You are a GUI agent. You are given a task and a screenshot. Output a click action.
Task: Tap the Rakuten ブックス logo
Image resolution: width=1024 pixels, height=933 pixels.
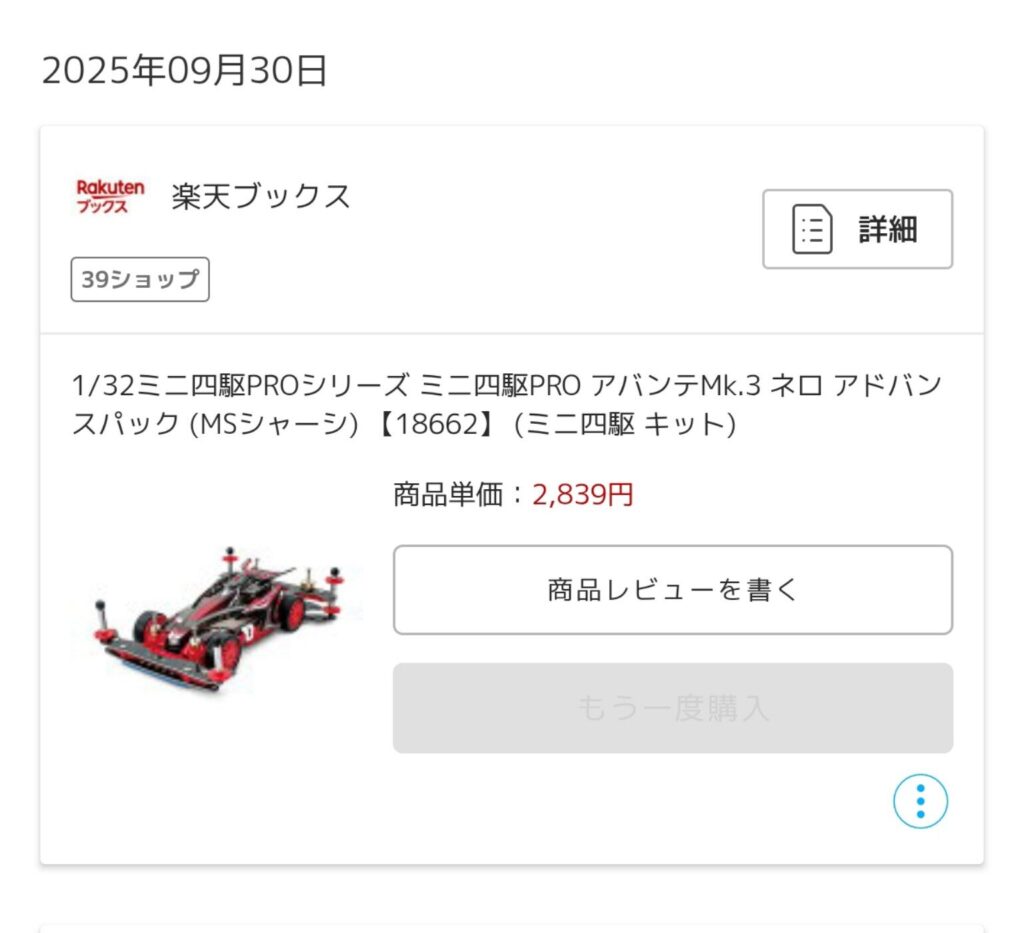(110, 197)
